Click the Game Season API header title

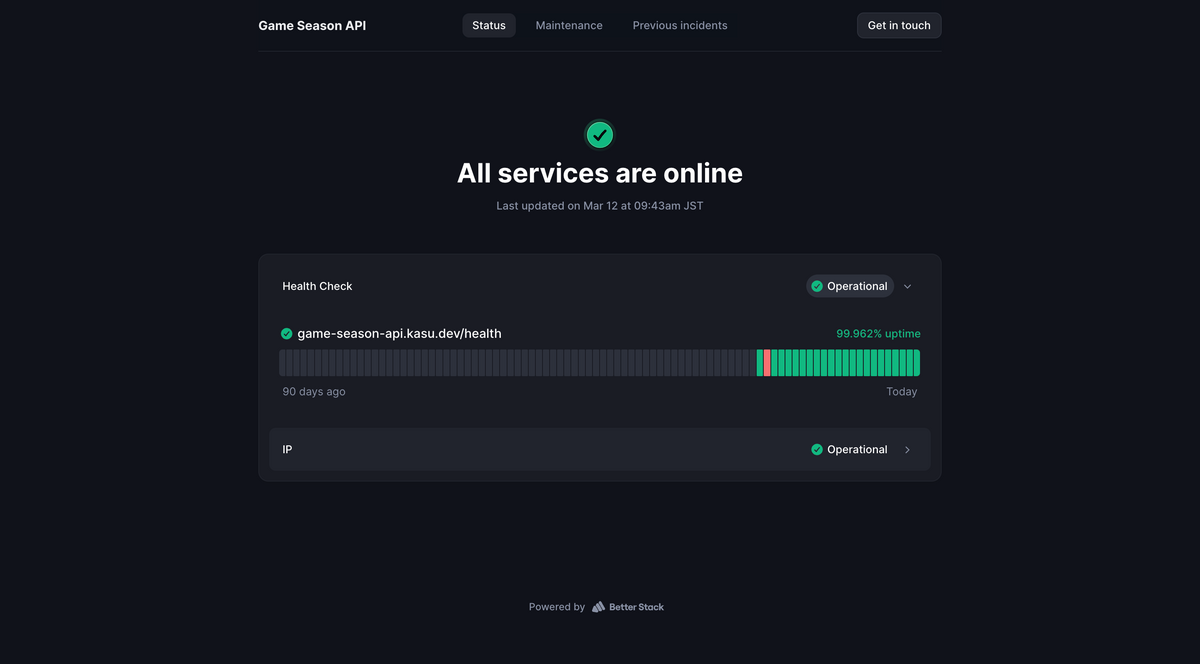[x=312, y=25]
